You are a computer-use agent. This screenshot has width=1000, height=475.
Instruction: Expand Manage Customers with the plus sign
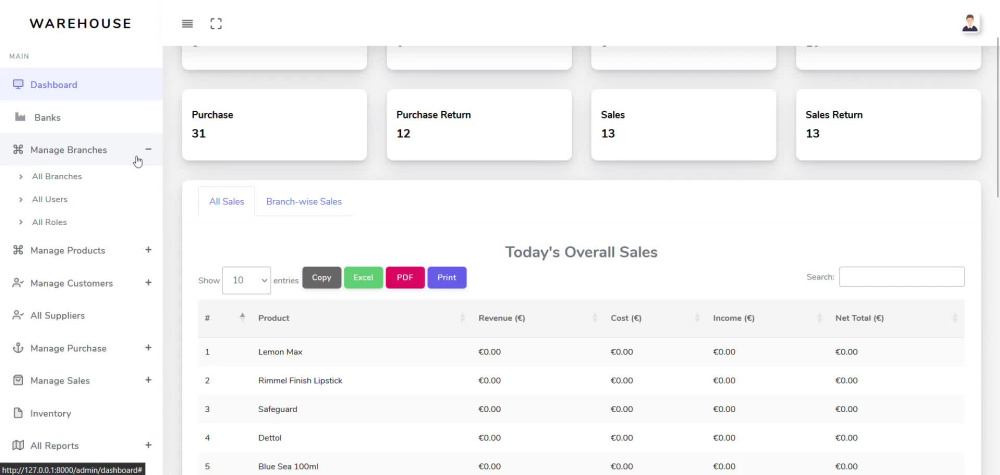click(148, 282)
